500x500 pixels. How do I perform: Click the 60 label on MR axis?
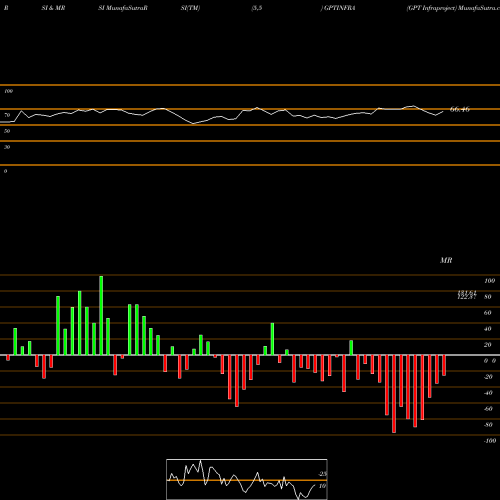point(488,313)
